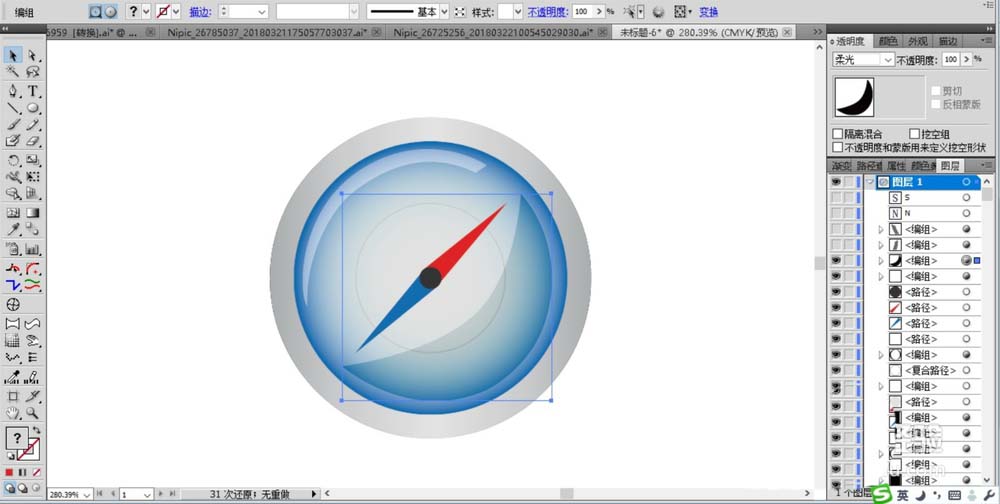This screenshot has height=504, width=1000.
Task: Open the stroke color dropdown arrow
Action: click(x=176, y=11)
